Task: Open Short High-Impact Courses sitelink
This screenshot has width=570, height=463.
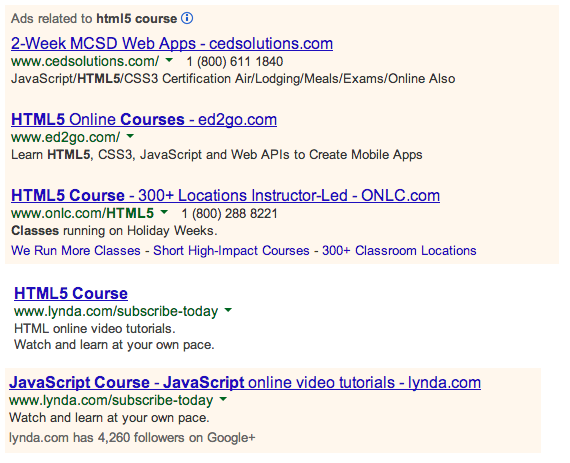Action: (x=231, y=250)
